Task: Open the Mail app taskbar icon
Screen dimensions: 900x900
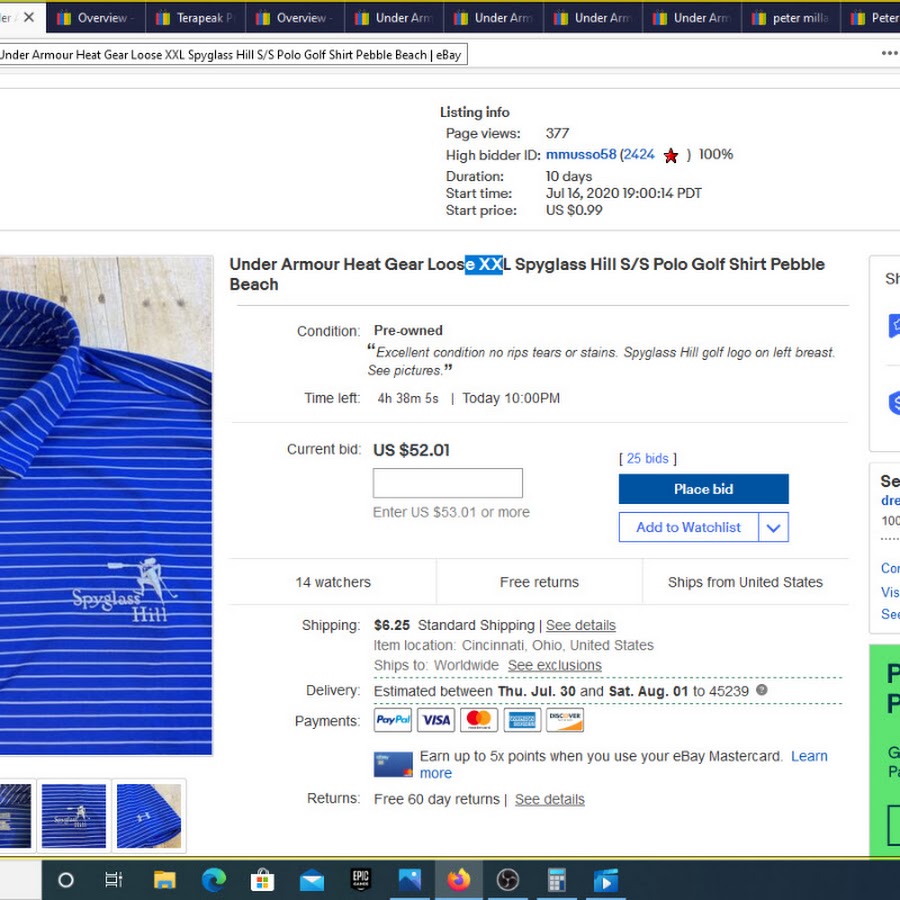Action: [312, 880]
